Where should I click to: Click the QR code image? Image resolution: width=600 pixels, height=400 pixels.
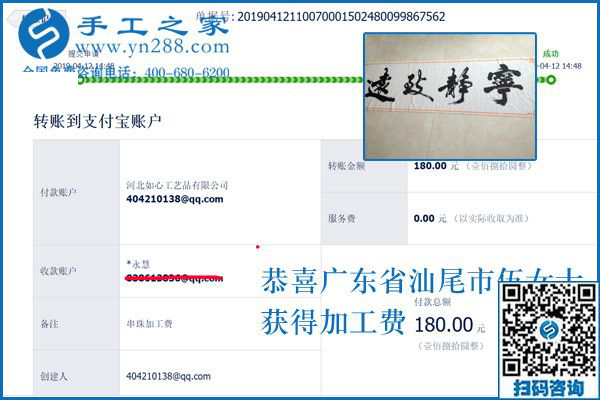tap(549, 331)
